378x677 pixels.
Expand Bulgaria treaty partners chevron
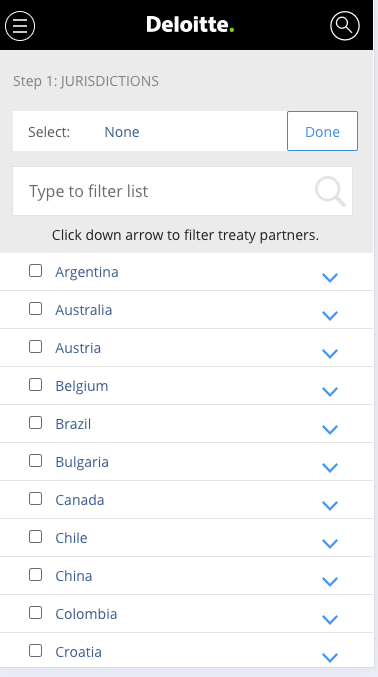point(330,468)
